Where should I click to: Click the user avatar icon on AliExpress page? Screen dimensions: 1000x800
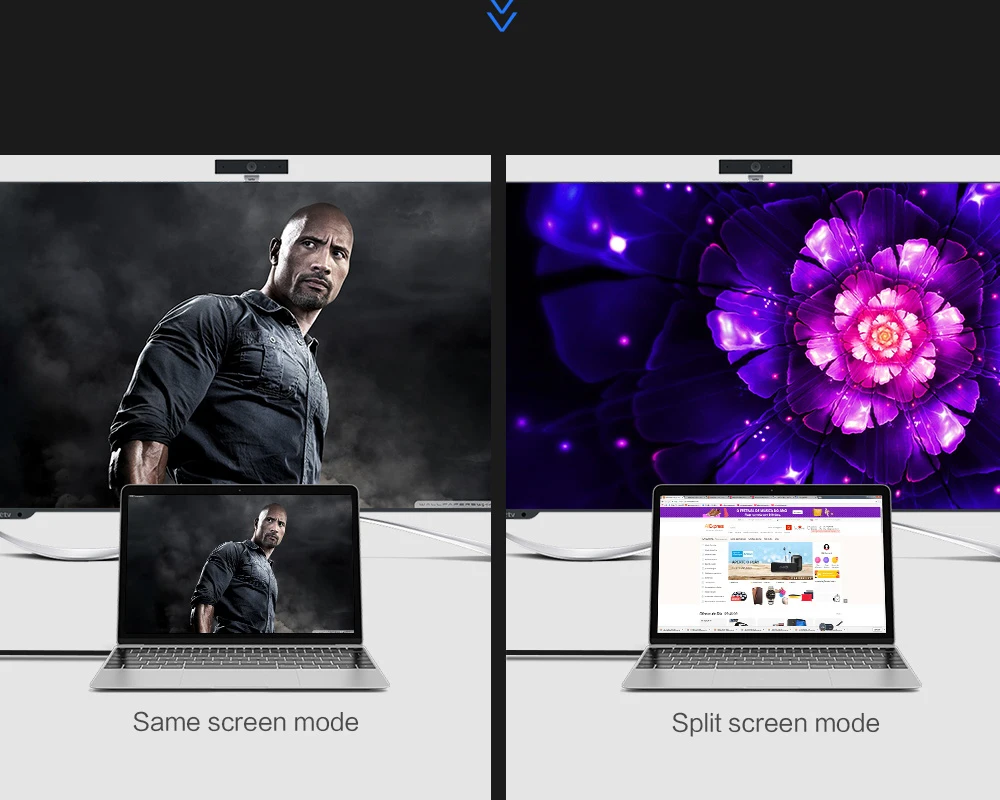coord(827,549)
